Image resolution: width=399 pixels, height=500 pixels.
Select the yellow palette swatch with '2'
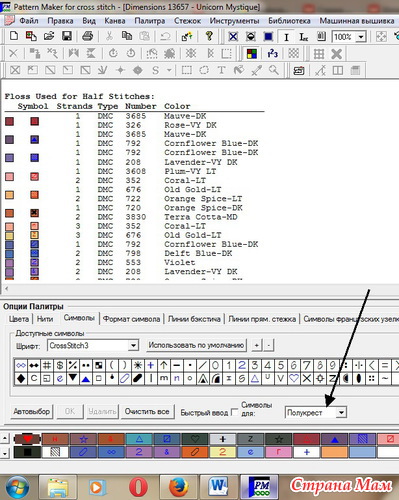click(x=223, y=452)
